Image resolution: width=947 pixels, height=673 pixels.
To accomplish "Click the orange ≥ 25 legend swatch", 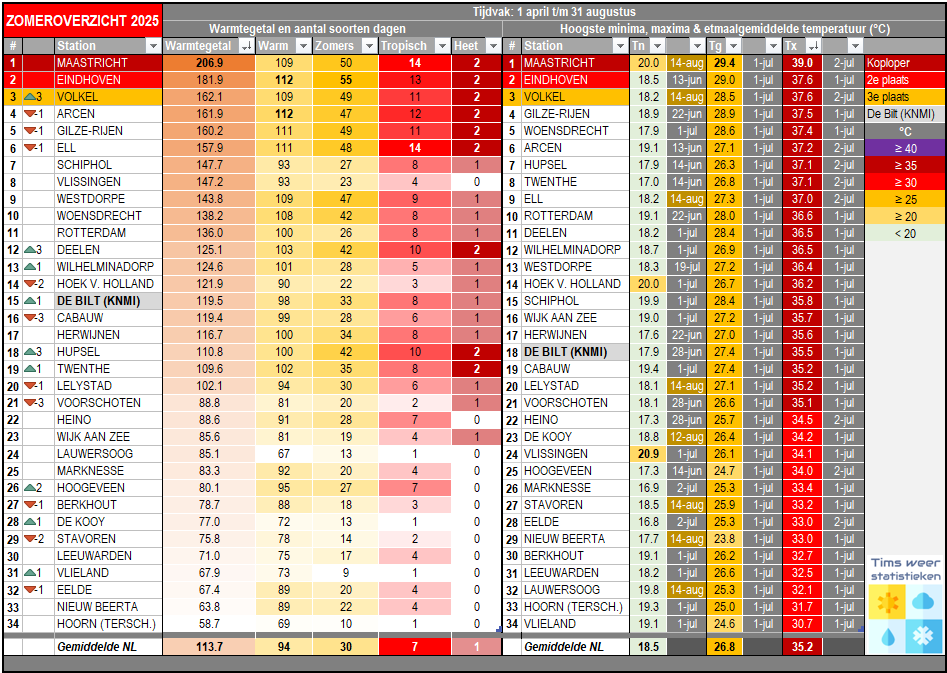I will click(x=905, y=199).
